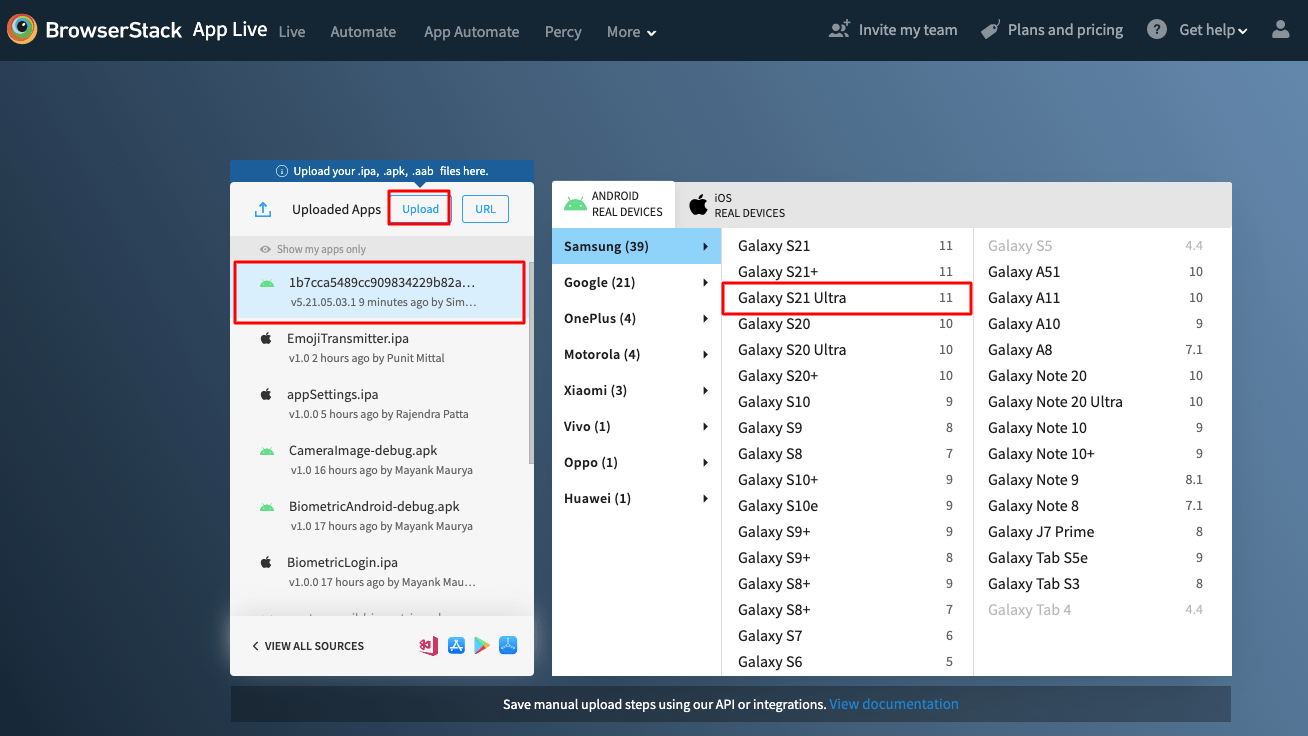1308x736 pixels.
Task: Click the Invite my team icon
Action: click(x=839, y=29)
